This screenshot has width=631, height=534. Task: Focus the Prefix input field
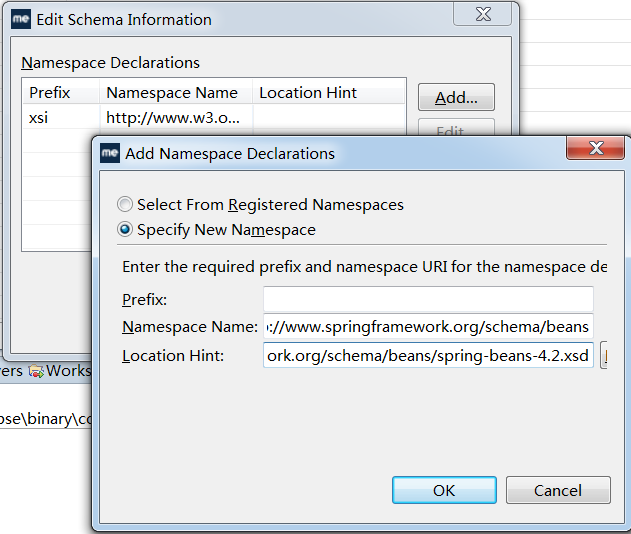pos(428,299)
